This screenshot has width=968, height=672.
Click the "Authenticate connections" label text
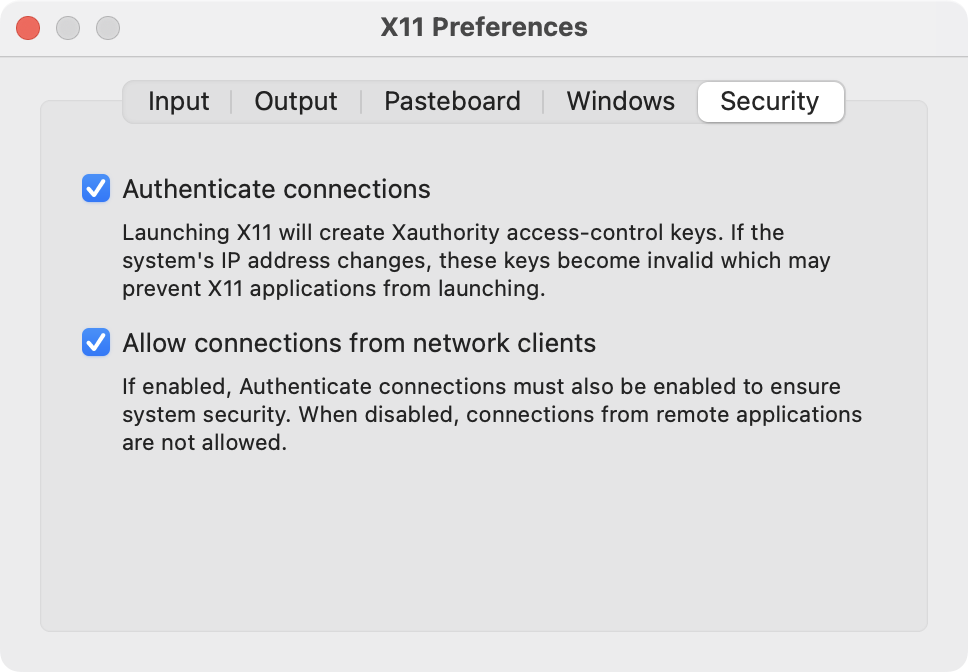(276, 189)
